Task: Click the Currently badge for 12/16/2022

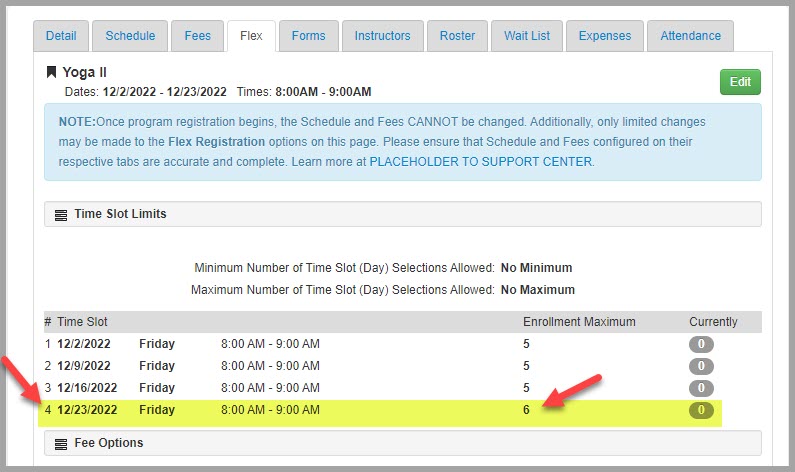Action: pyautogui.click(x=701, y=388)
